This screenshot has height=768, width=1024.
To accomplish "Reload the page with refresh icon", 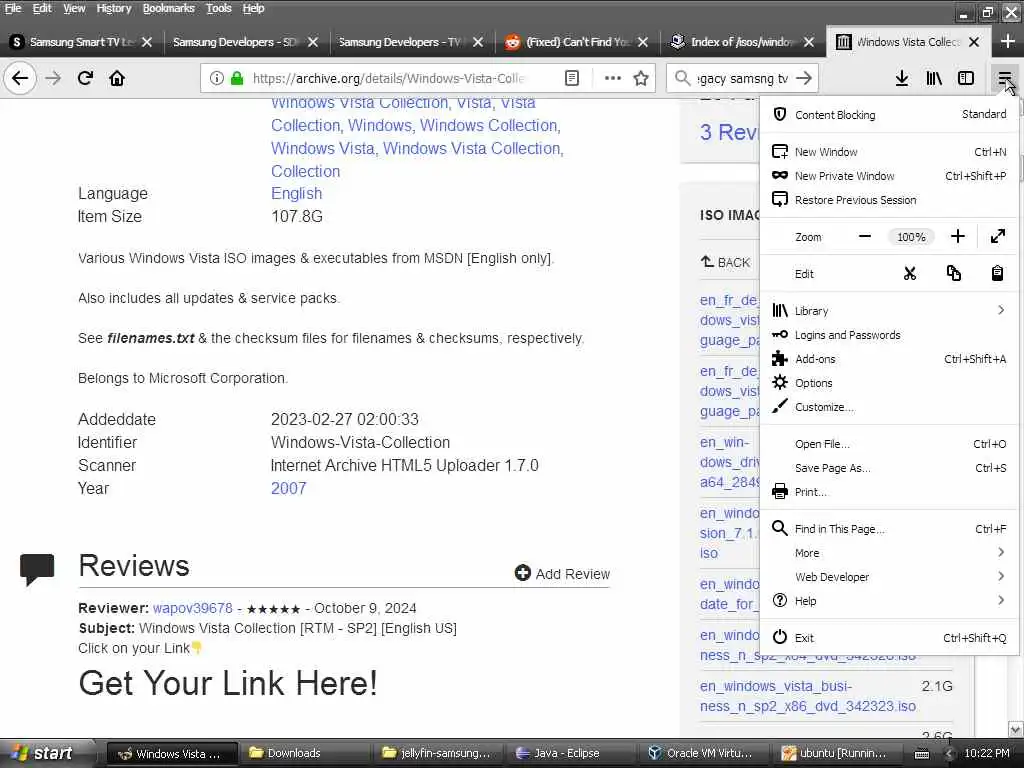I will 85,78.
